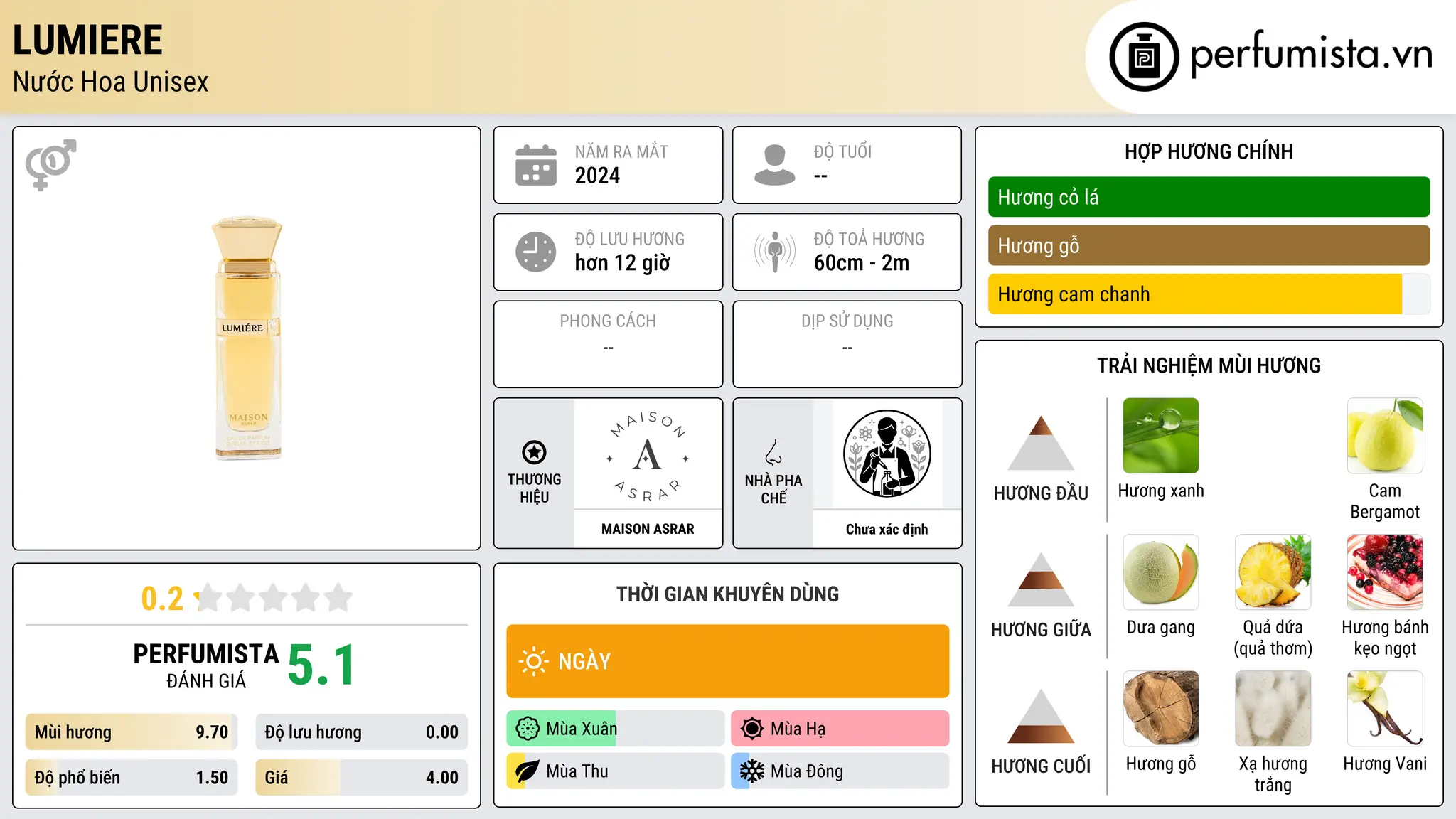The height and width of the screenshot is (819, 1456).
Task: Click the Mùi hương 9.70 score bar
Action: tap(132, 732)
